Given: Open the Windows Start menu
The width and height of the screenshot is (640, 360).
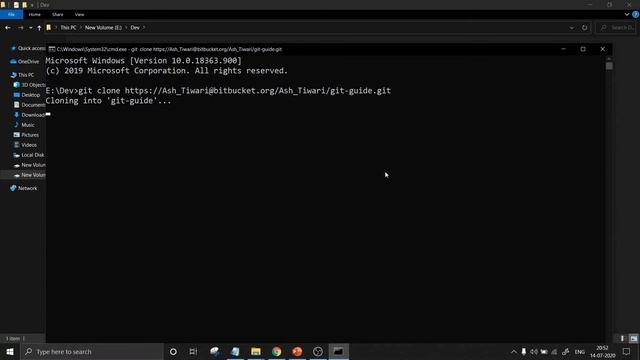Looking at the screenshot, I should click(x=10, y=351).
